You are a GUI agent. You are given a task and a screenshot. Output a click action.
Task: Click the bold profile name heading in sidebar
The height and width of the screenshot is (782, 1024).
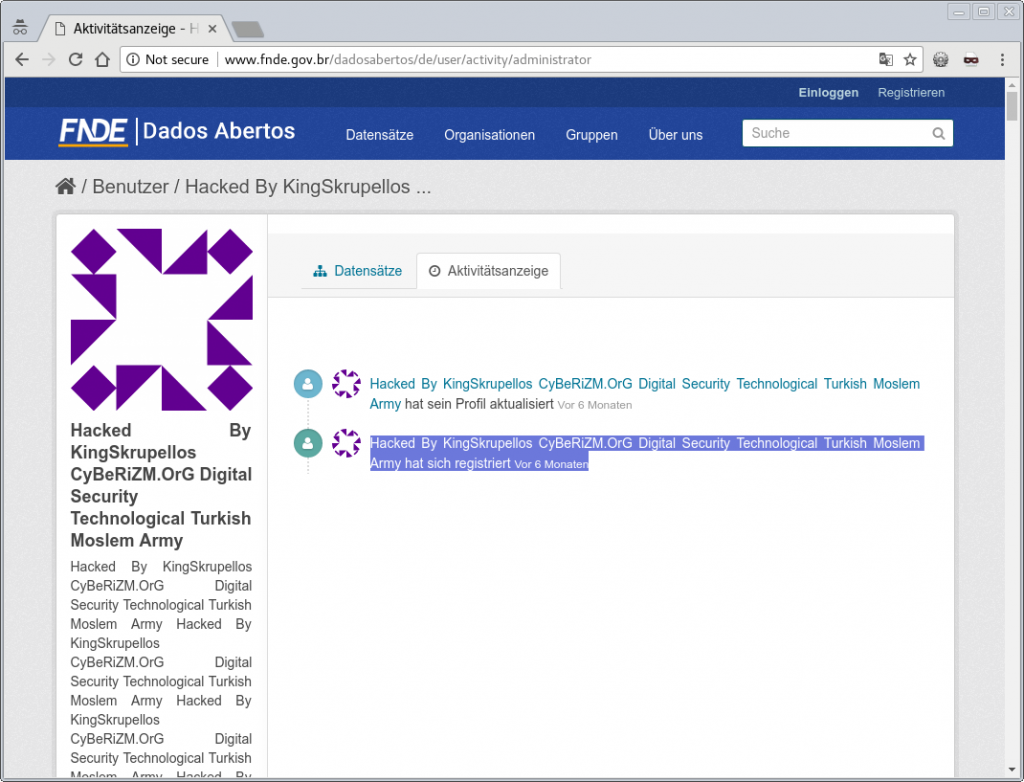pos(161,485)
